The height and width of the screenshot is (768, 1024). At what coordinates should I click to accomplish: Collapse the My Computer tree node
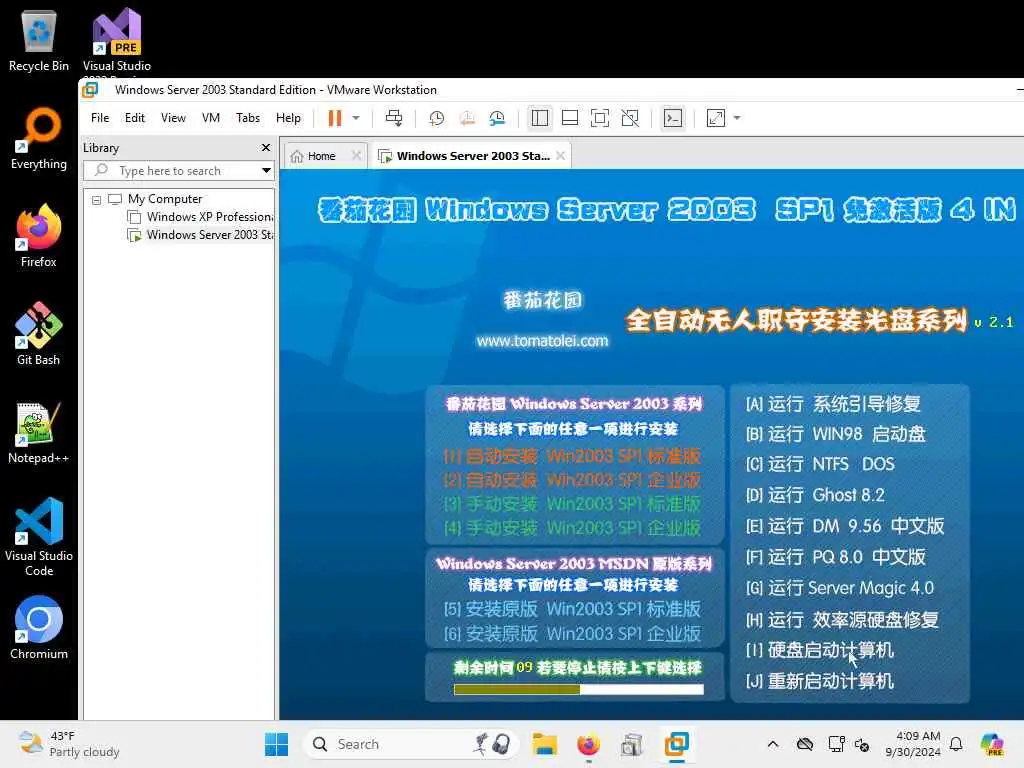point(97,200)
